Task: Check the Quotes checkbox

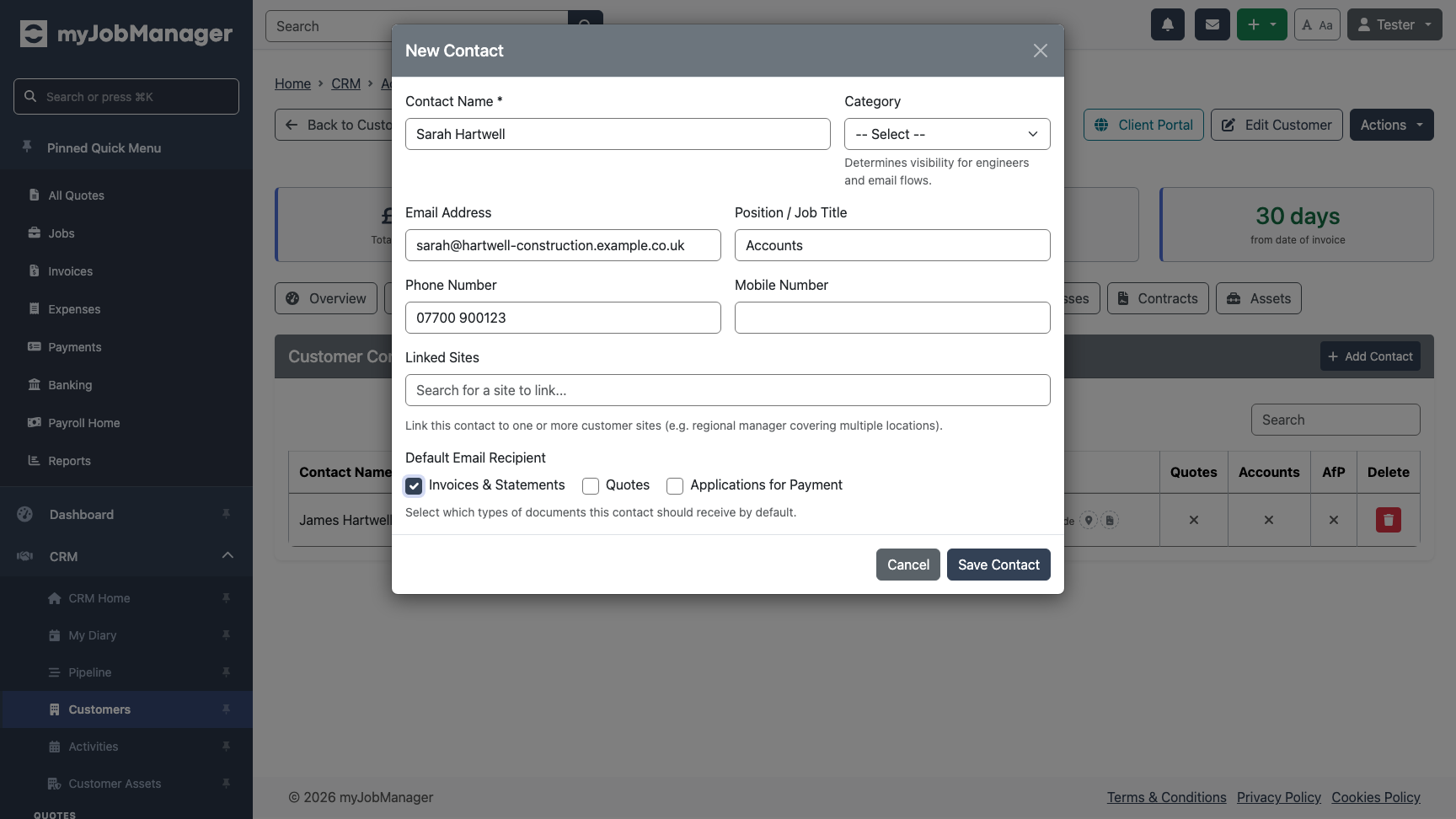Action: pyautogui.click(x=591, y=485)
